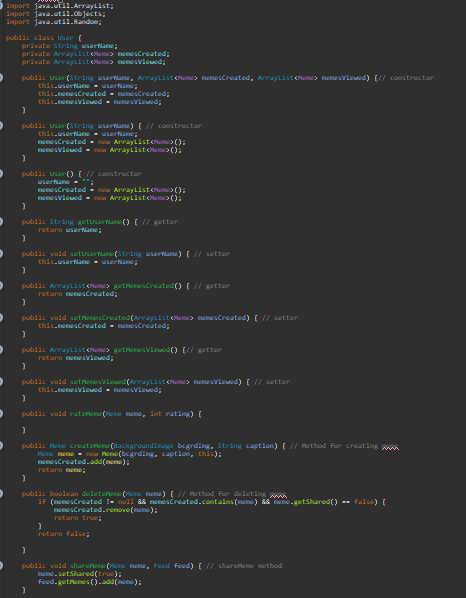Collapse the import statements fold marker
466x598 pixels.
pos(1,6)
